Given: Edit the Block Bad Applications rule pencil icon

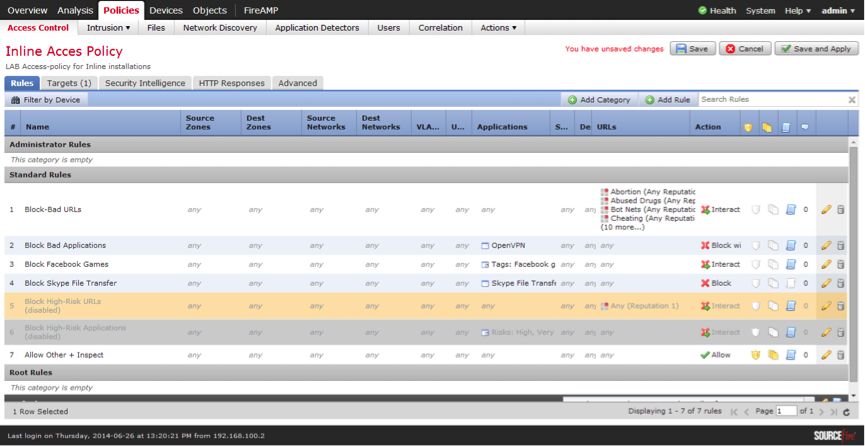Looking at the screenshot, I should [826, 246].
